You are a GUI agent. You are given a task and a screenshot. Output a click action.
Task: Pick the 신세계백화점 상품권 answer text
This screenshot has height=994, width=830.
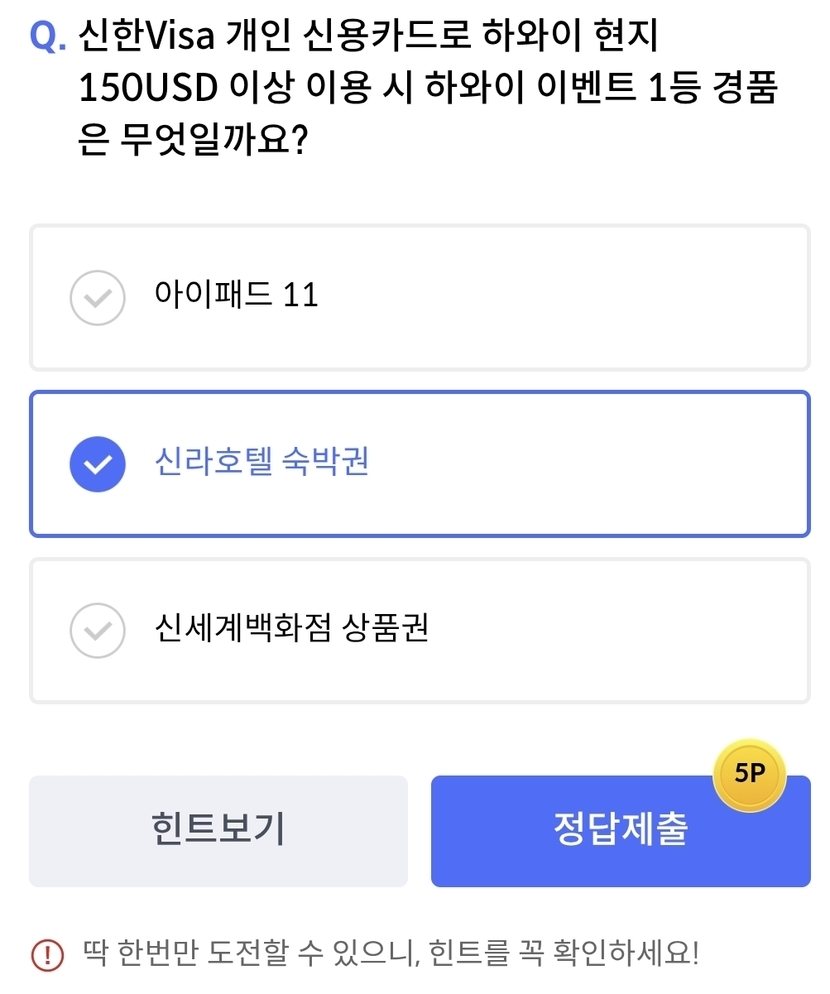[x=292, y=629]
